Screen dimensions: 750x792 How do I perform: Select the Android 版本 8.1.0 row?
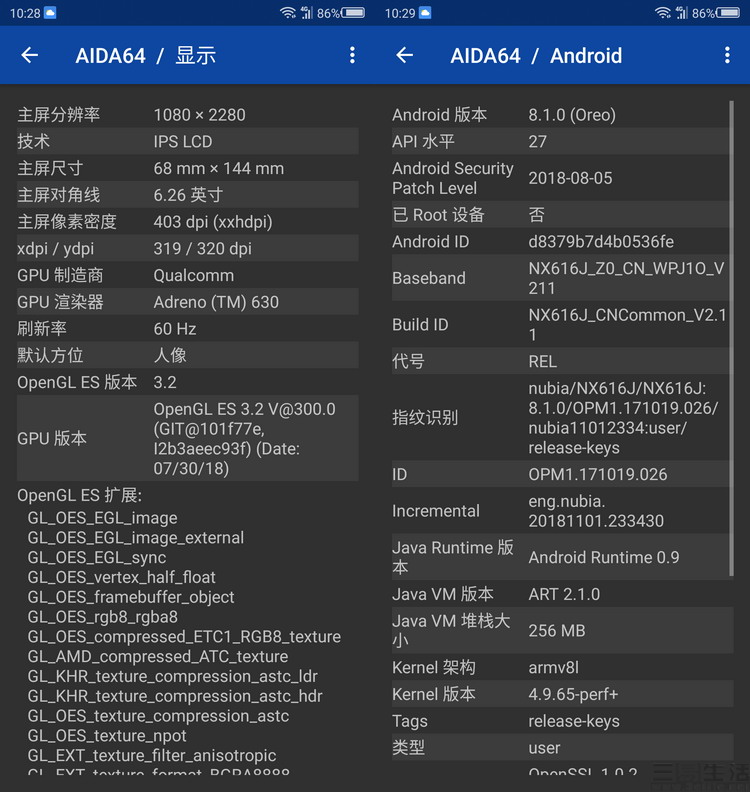tap(560, 115)
